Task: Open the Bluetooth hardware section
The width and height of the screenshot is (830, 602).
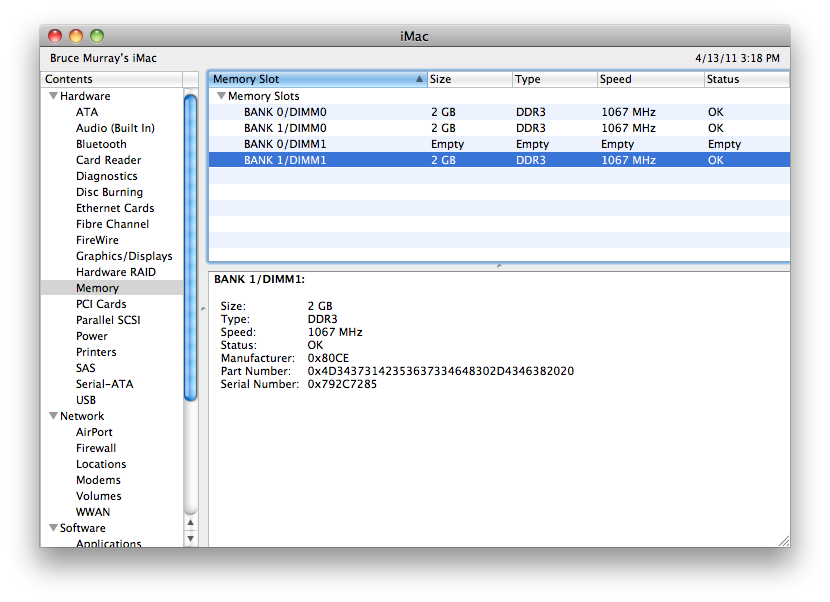Action: pyautogui.click(x=101, y=144)
